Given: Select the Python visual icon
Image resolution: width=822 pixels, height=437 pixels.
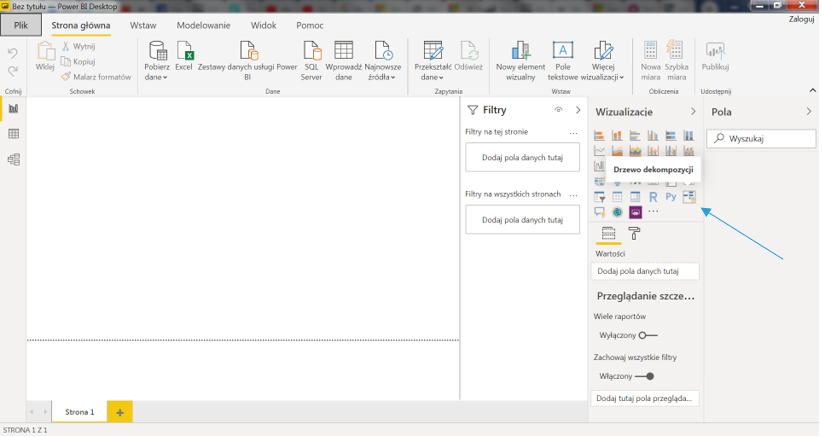Looking at the screenshot, I should 671,197.
